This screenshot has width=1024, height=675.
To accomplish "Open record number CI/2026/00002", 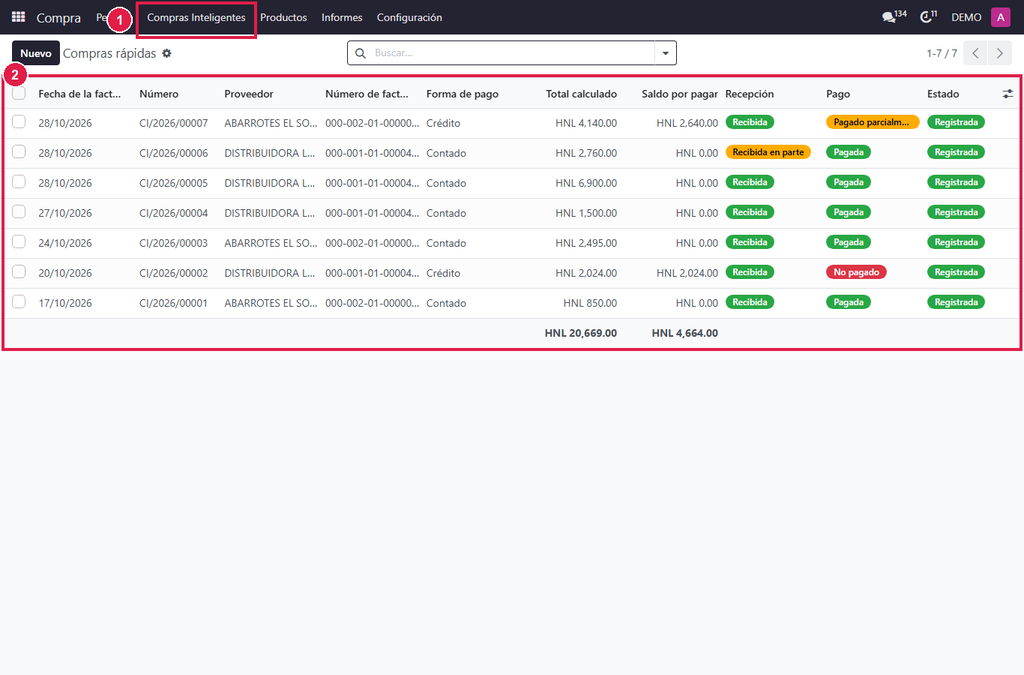I will coord(174,273).
